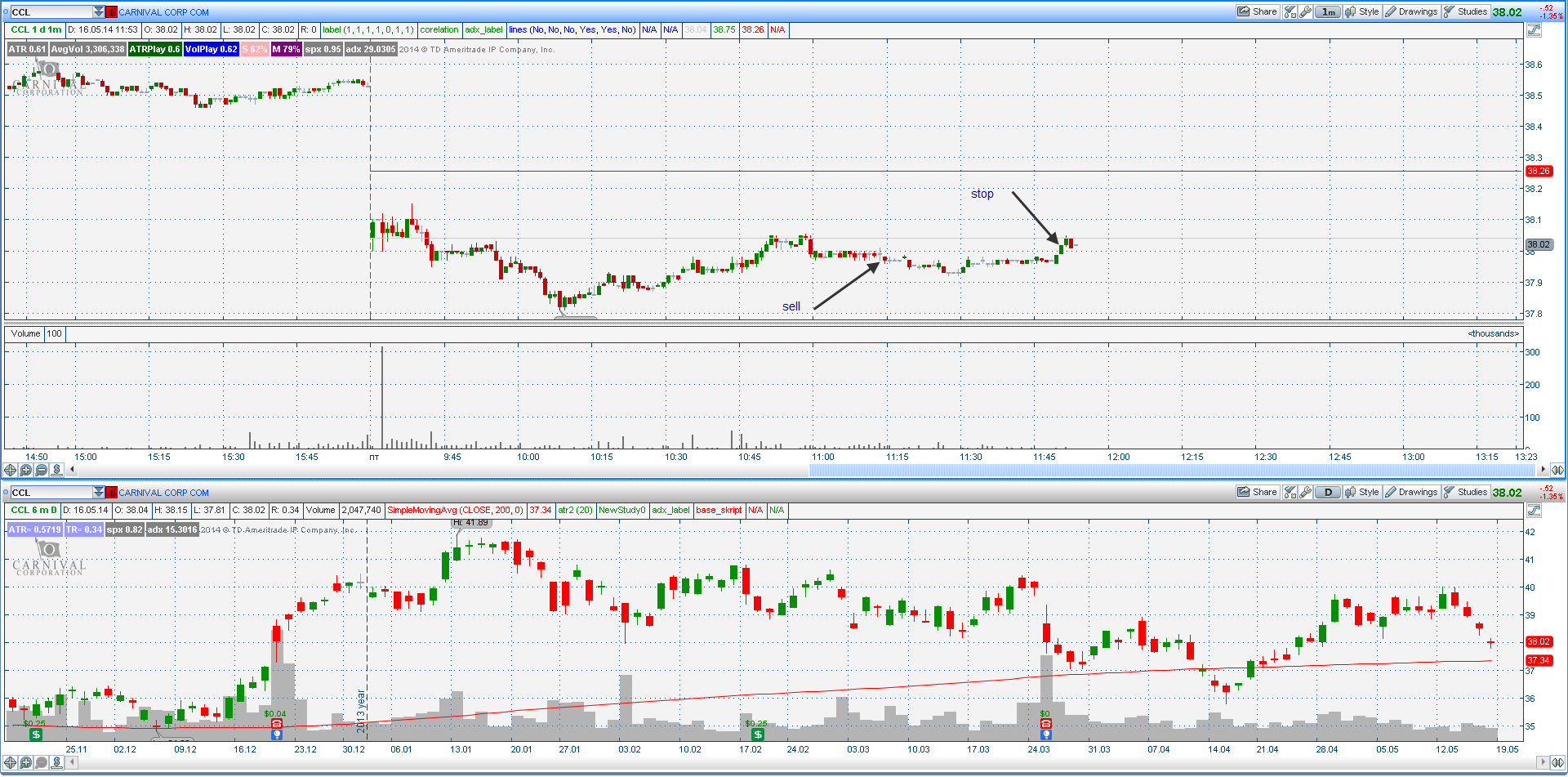Screen dimensions: 1568x777
Task: Click expand time axis icon at upper chart's right
Action: (x=1557, y=470)
